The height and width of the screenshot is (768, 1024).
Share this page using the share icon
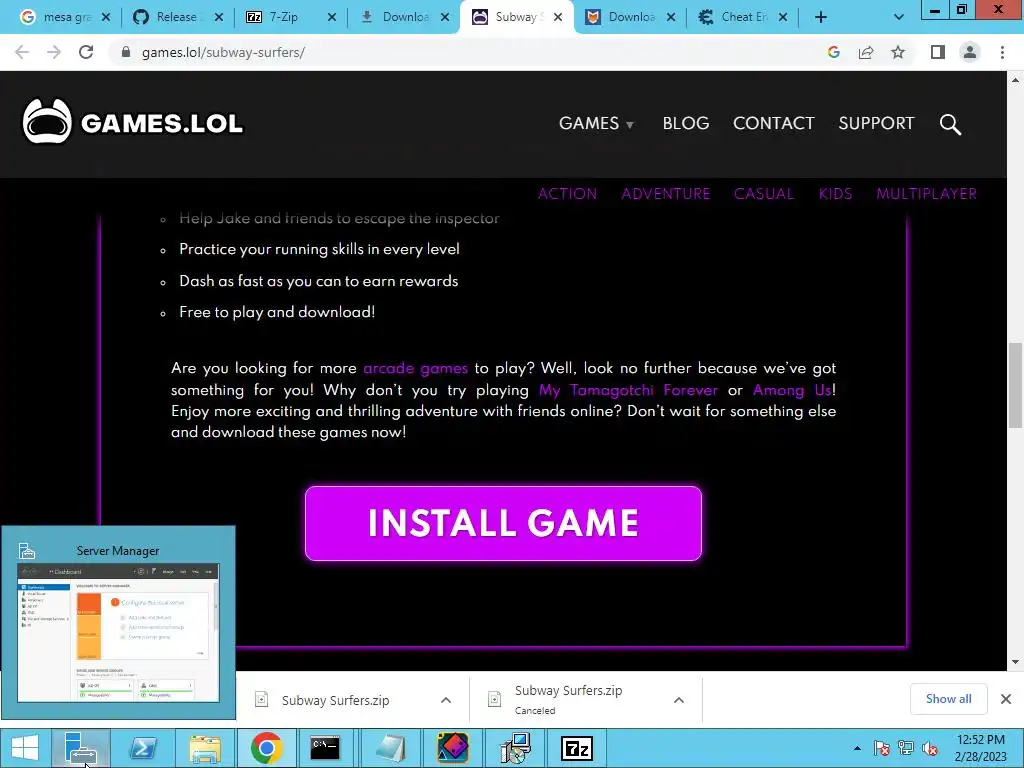click(866, 52)
